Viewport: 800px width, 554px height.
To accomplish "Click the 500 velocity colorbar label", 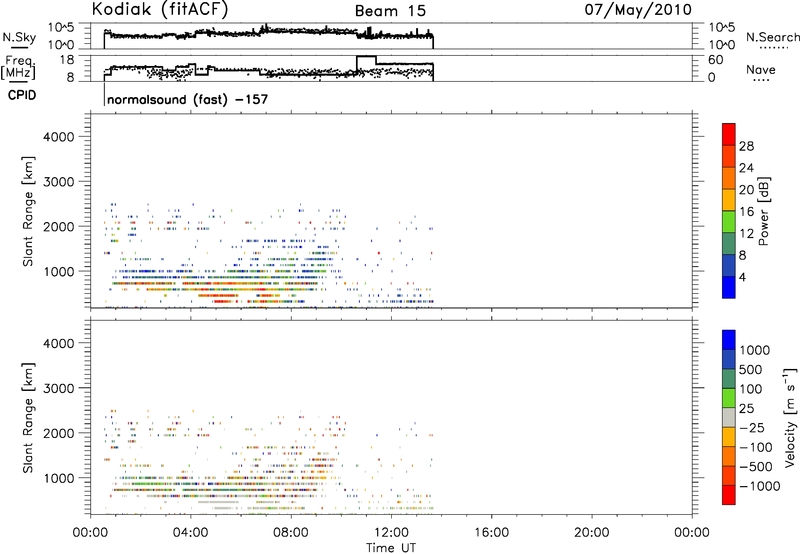I will 751,369.
